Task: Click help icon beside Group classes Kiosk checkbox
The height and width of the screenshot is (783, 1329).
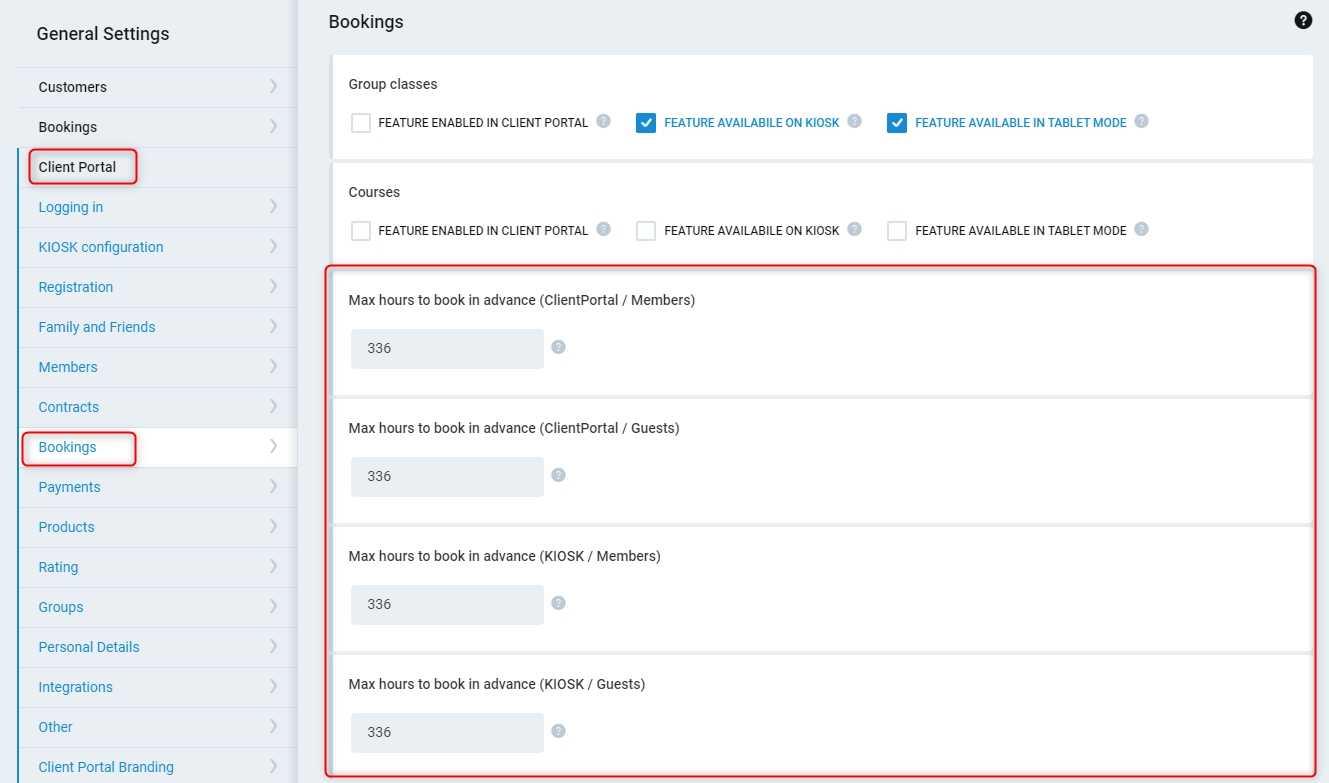Action: (x=855, y=121)
